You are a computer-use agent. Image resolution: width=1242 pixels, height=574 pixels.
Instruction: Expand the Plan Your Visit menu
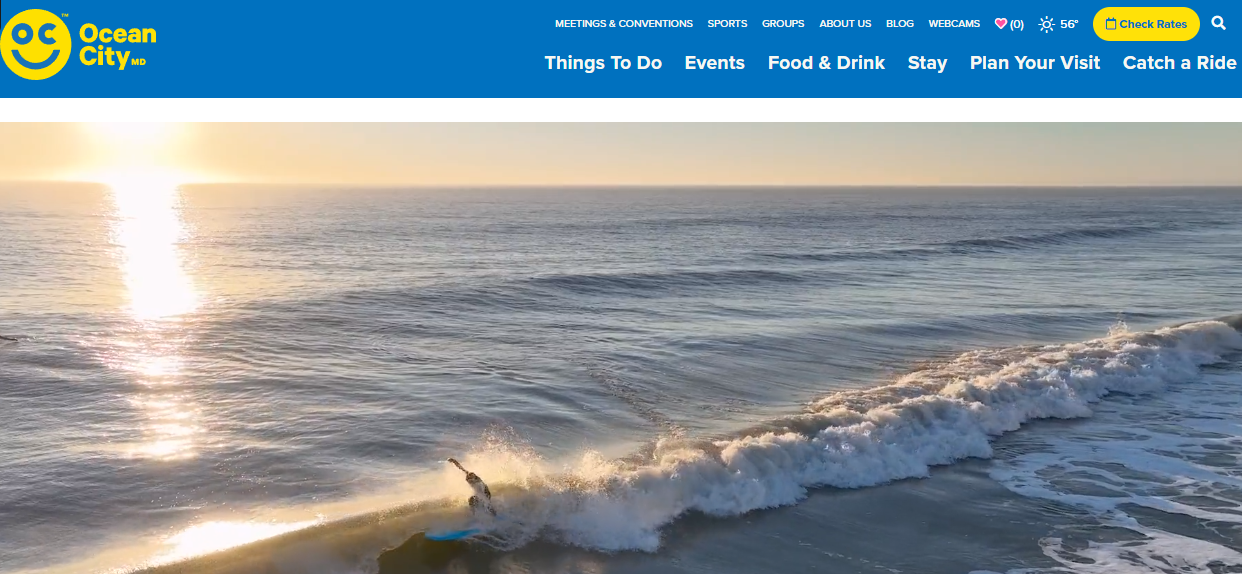pos(1035,63)
